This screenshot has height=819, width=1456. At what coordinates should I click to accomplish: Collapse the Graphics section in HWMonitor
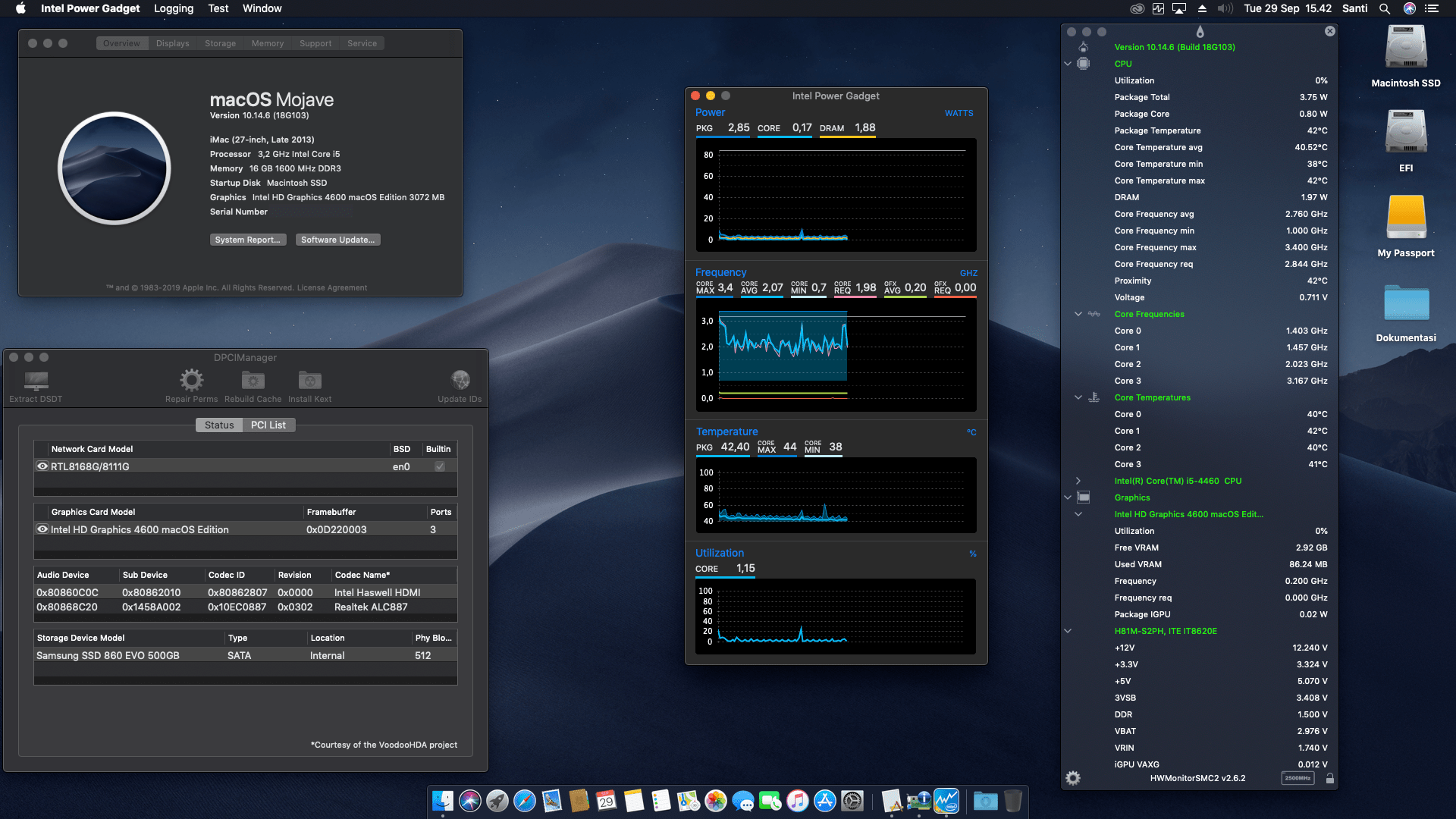pos(1068,497)
